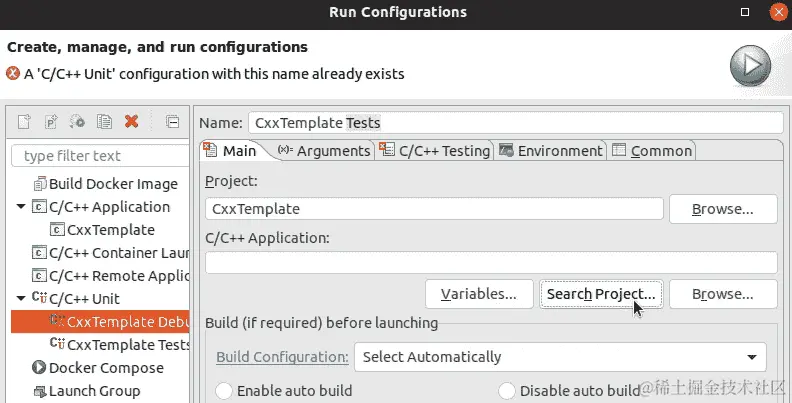Image resolution: width=792 pixels, height=403 pixels.
Task: Collapse the C/C++ Application tree node
Action: pos(21,207)
